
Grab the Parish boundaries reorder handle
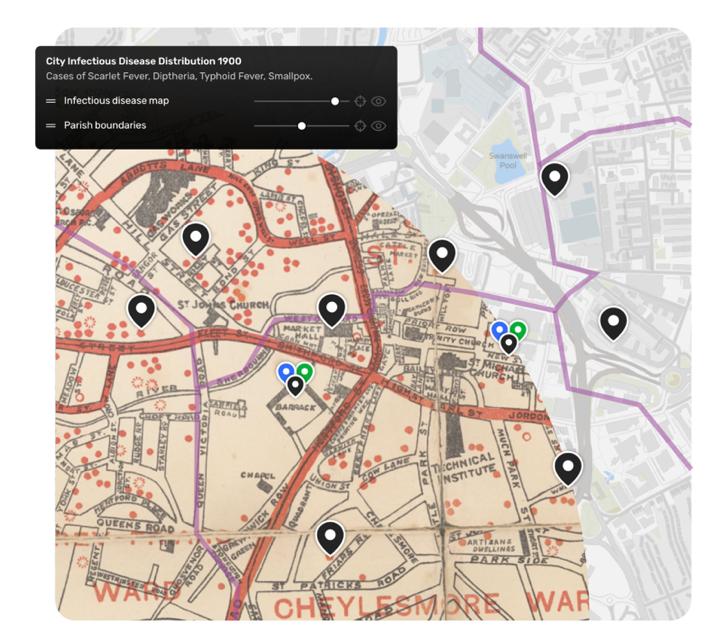[x=51, y=125]
